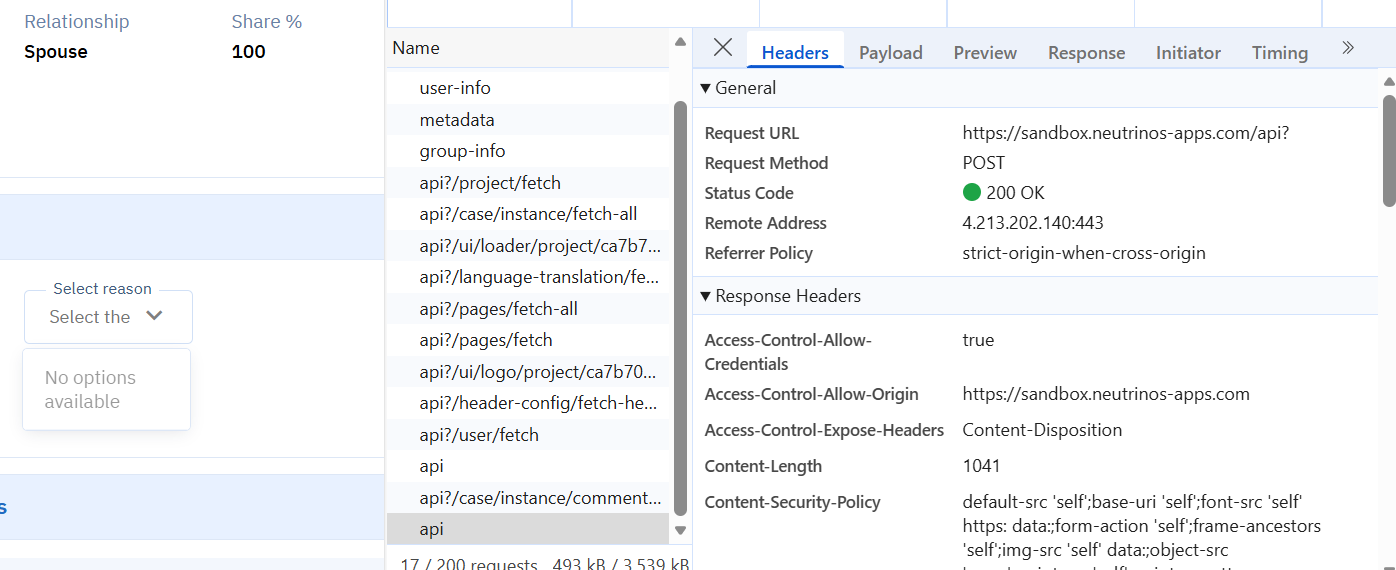Click the Share % value 100
1396x570 pixels.
[x=249, y=52]
